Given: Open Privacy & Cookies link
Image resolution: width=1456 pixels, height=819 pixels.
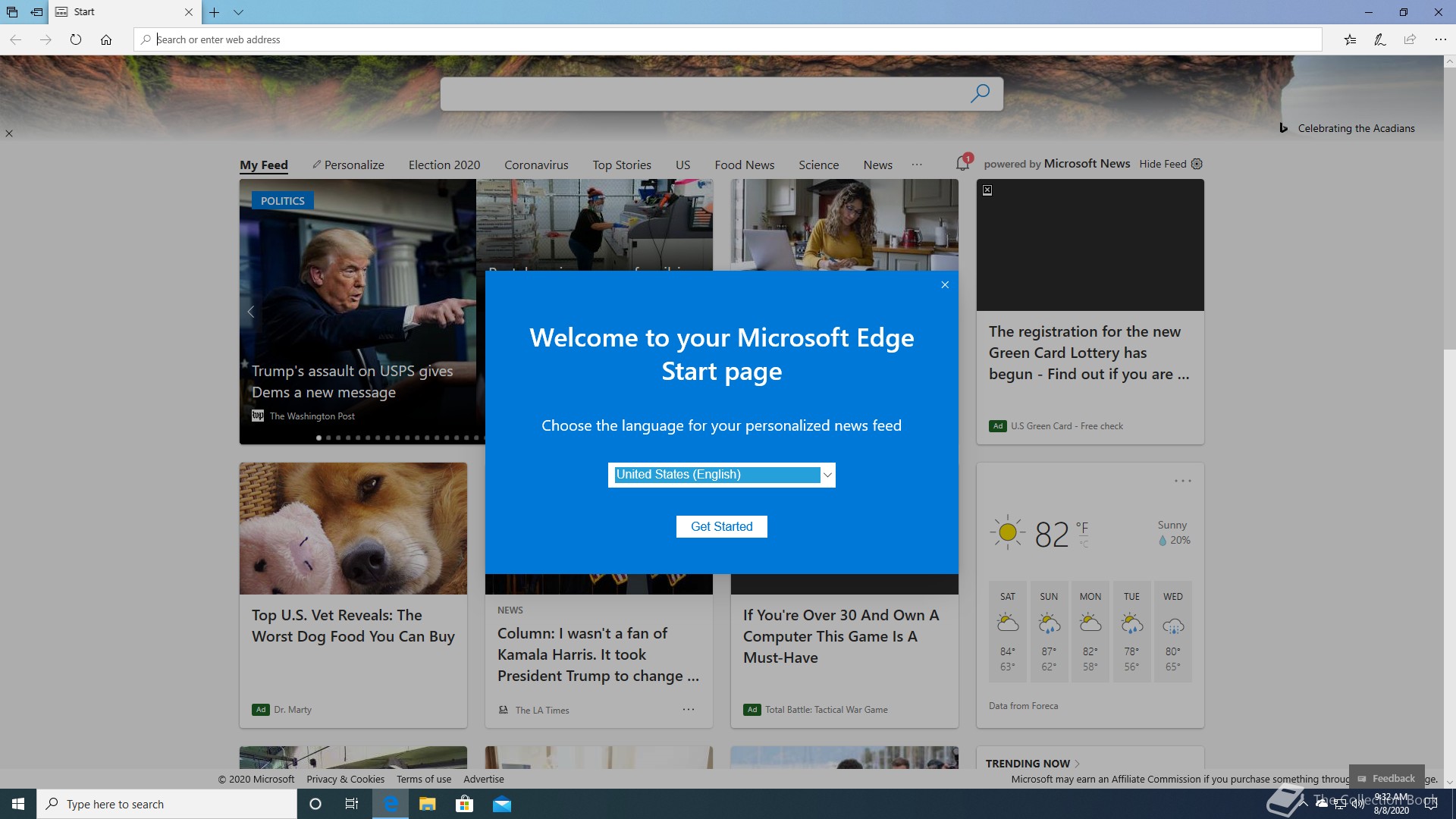Looking at the screenshot, I should point(345,779).
